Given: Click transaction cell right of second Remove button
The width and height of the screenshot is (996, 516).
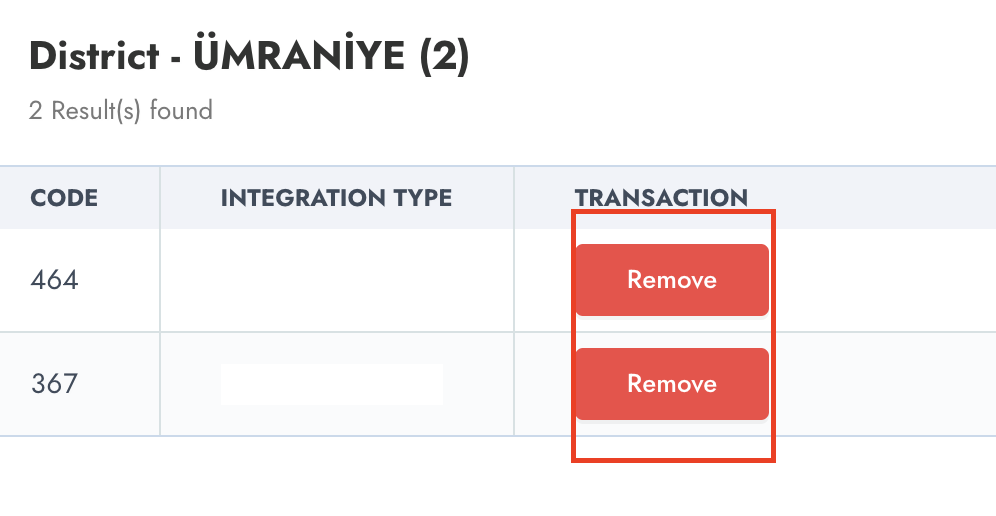Looking at the screenshot, I should pyautogui.click(x=880, y=384).
